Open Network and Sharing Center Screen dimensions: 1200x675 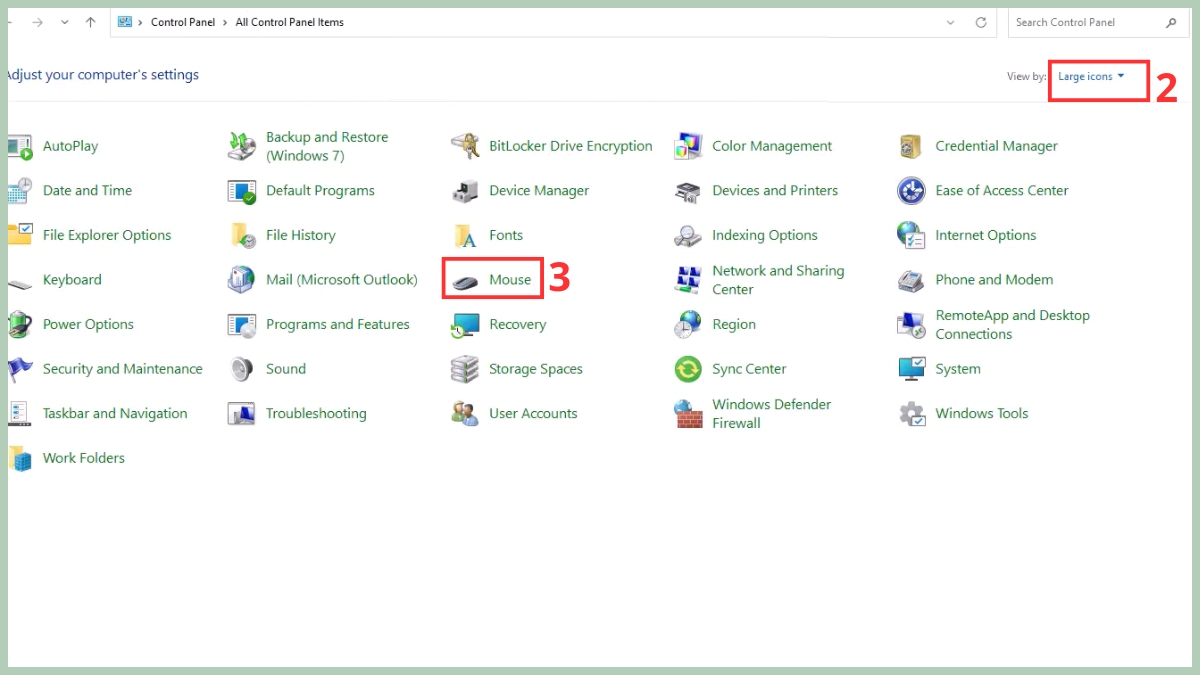(x=778, y=279)
